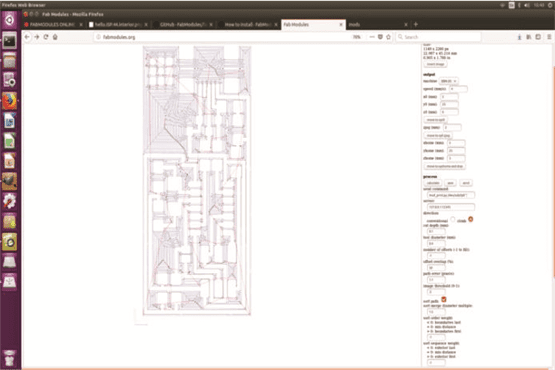
Task: Click move to xyzhome and stop button
Action: tap(445, 166)
